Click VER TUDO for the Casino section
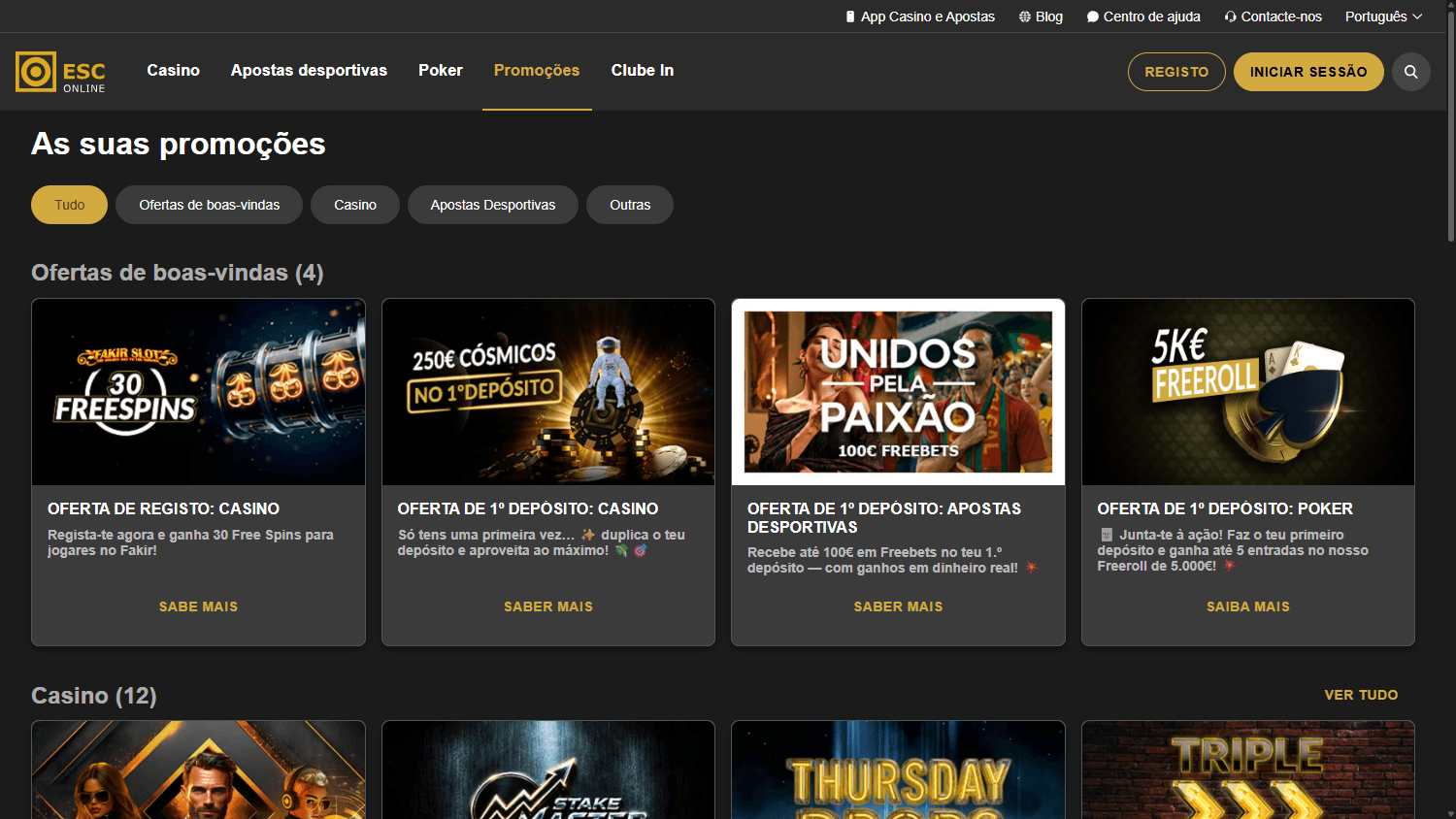This screenshot has height=819, width=1456. (1361, 695)
